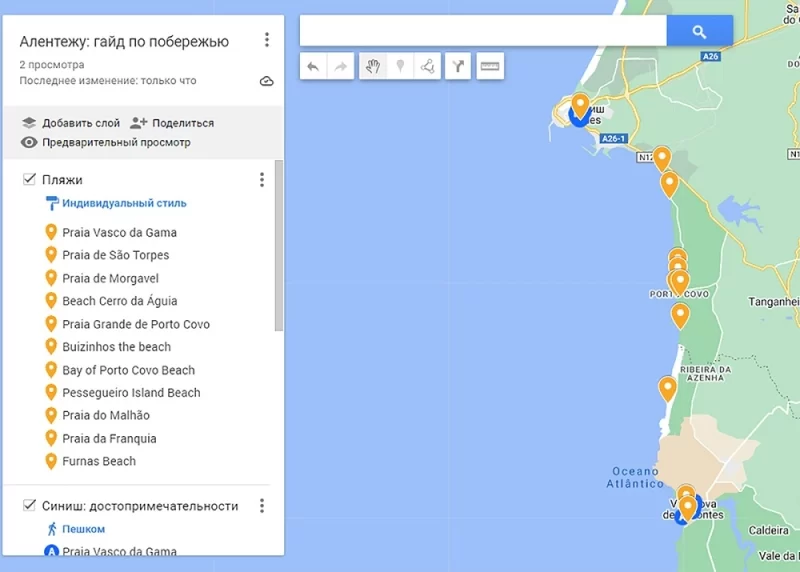Click into the map search field
This screenshot has width=800, height=572.
point(482,32)
